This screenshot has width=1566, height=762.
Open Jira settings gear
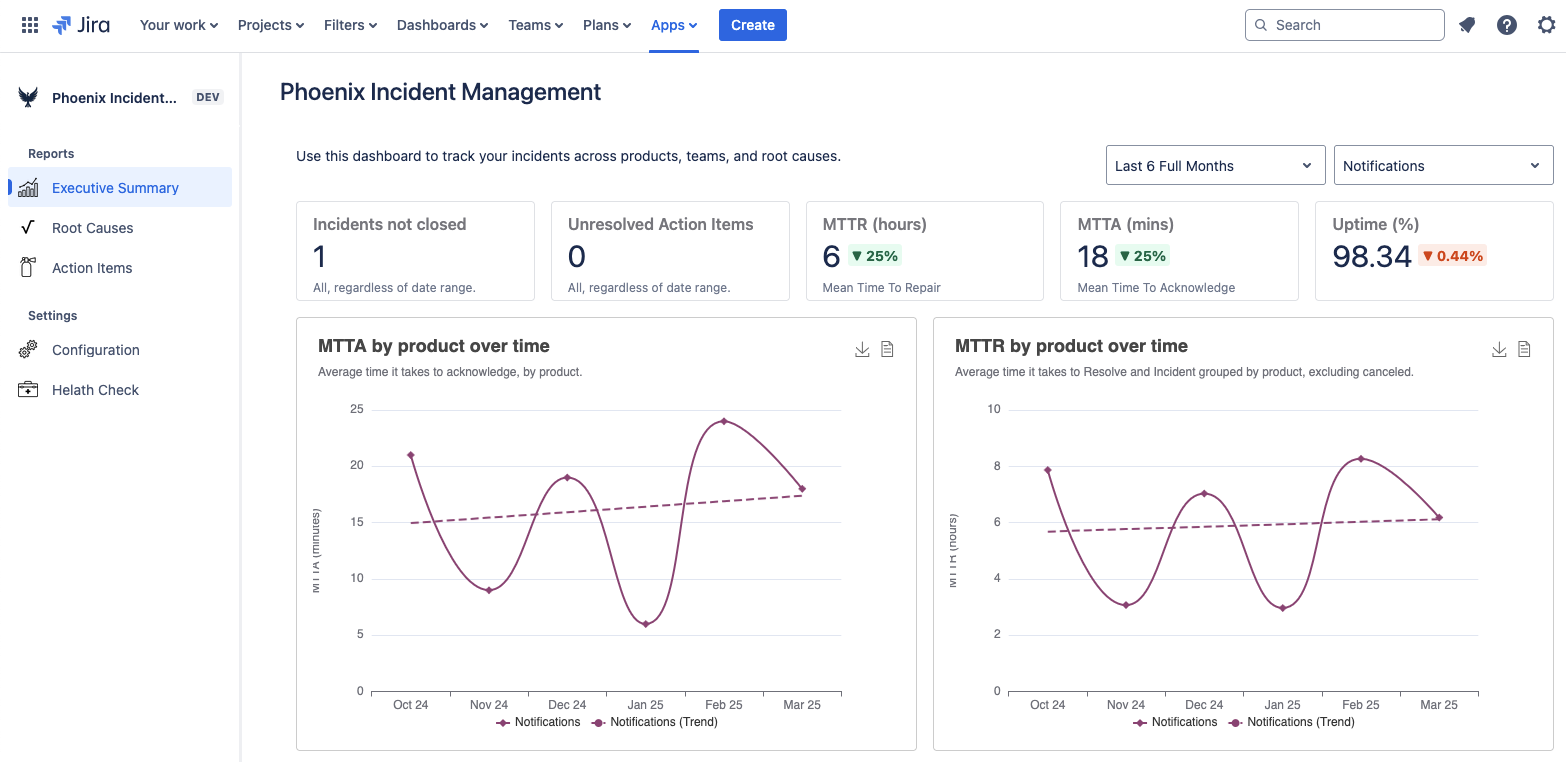pyautogui.click(x=1547, y=24)
